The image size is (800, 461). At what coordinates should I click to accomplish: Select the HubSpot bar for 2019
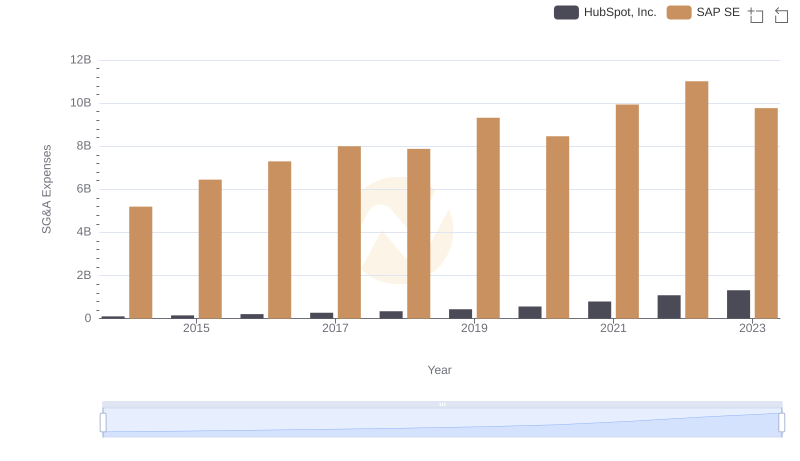[461, 314]
